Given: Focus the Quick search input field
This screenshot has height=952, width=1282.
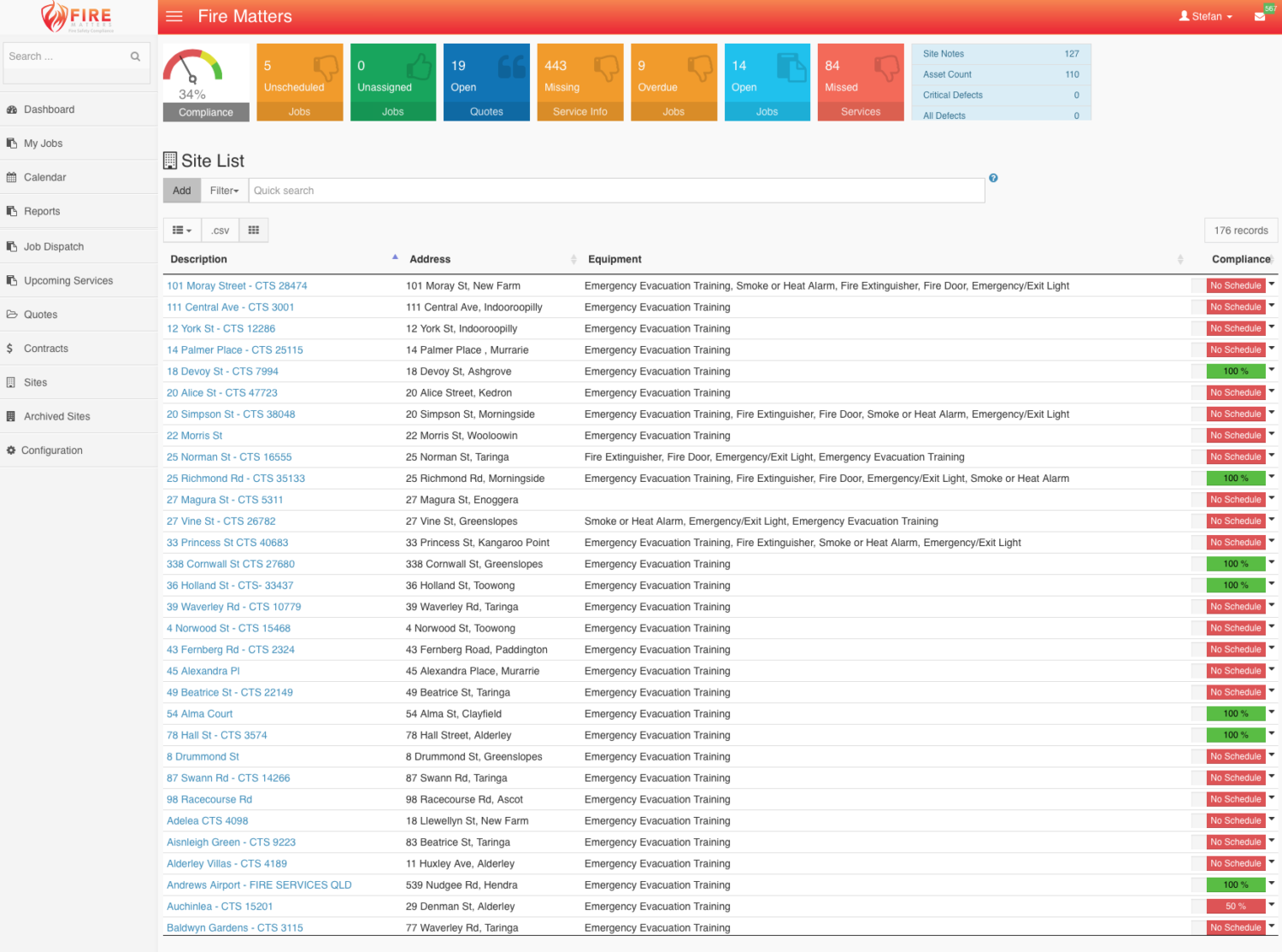Looking at the screenshot, I should click(615, 191).
